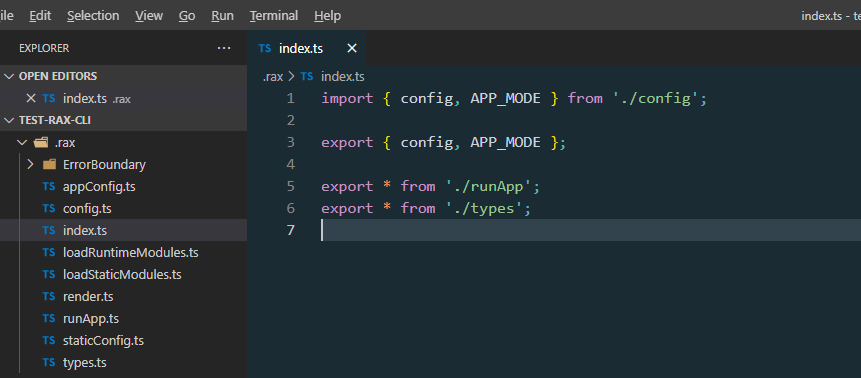Open the Selection menu
Viewport: 861px width, 378px height.
pos(93,16)
